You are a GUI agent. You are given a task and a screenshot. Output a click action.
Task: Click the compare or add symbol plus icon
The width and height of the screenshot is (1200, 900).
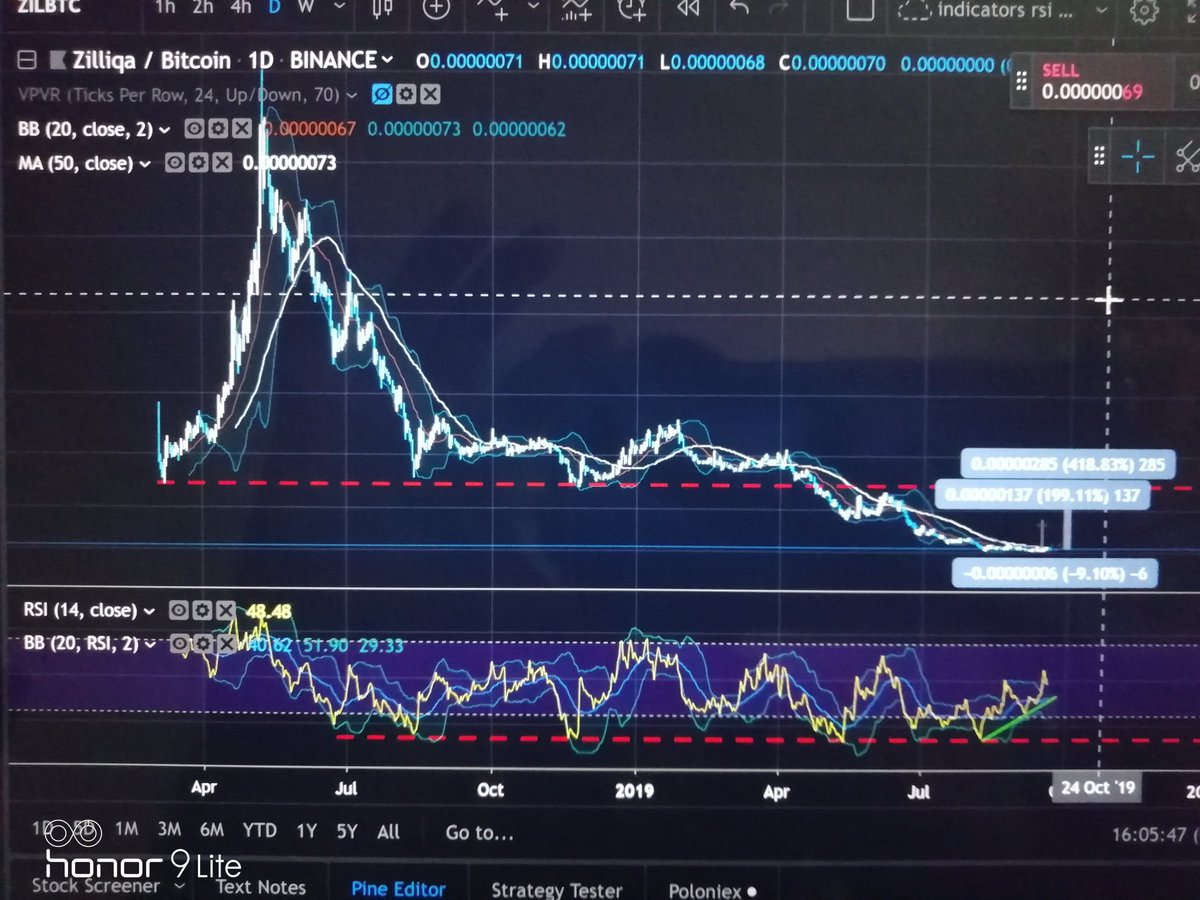click(x=436, y=9)
